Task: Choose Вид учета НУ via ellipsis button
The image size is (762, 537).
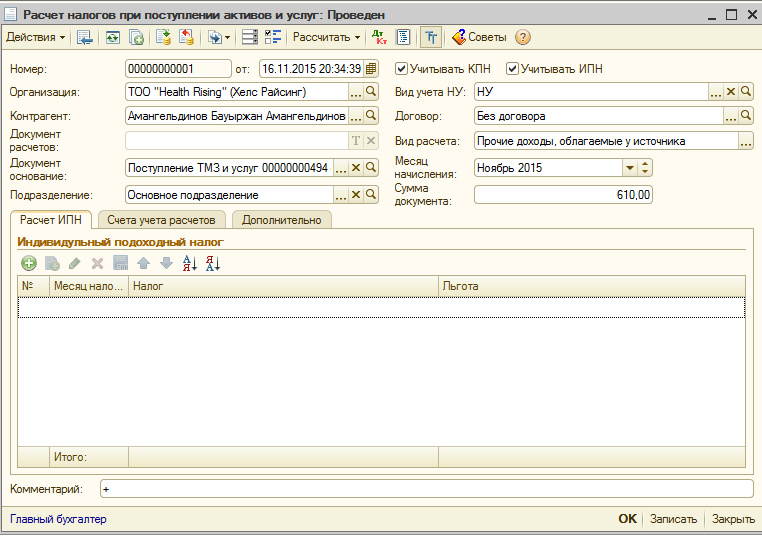Action: [715, 92]
